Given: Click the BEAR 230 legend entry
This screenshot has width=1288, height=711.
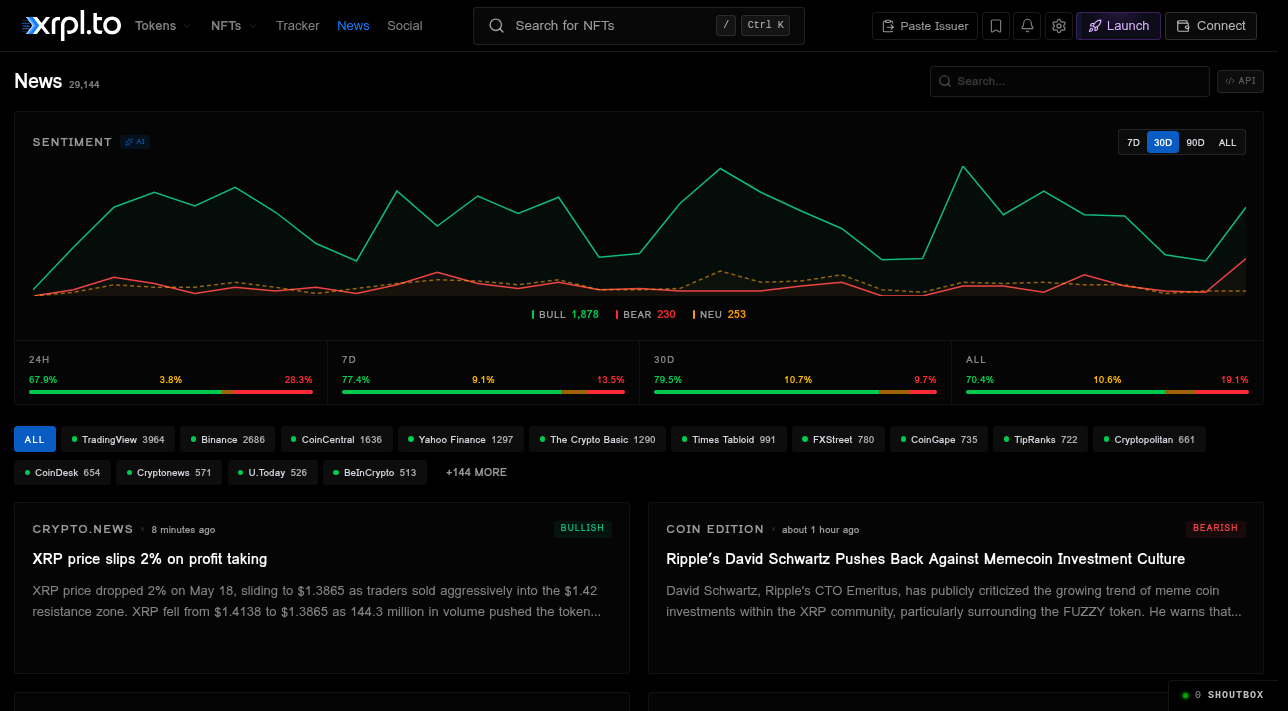Looking at the screenshot, I should 645,314.
